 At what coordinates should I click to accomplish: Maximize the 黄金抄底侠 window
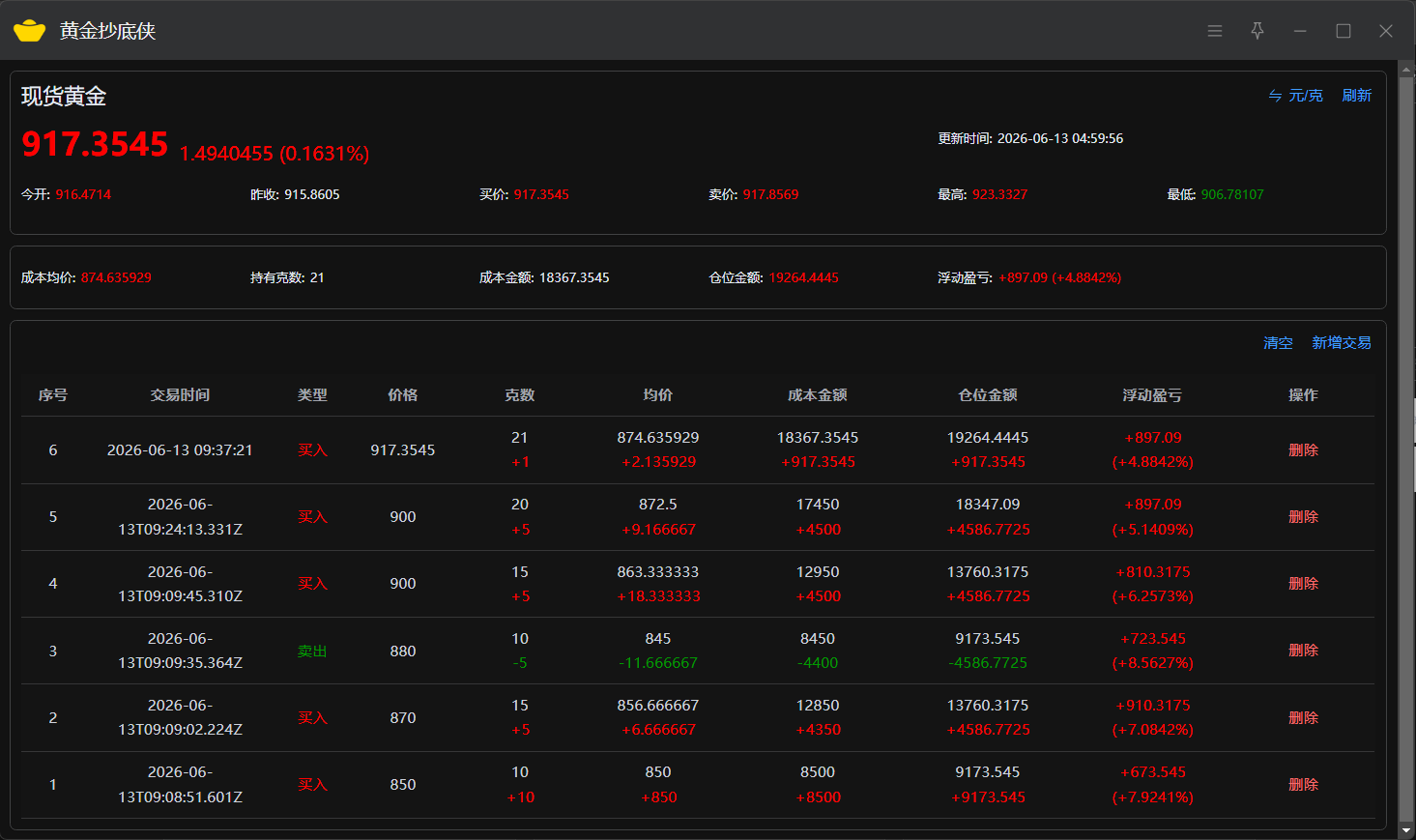pos(1344,31)
